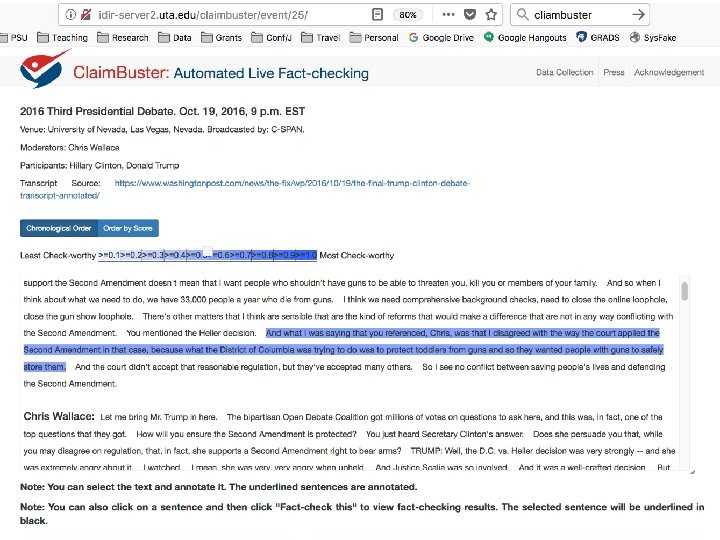Viewport: 720px width, 540px height.
Task: Click >=0.6 score threshold segment
Action: [x=219, y=255]
